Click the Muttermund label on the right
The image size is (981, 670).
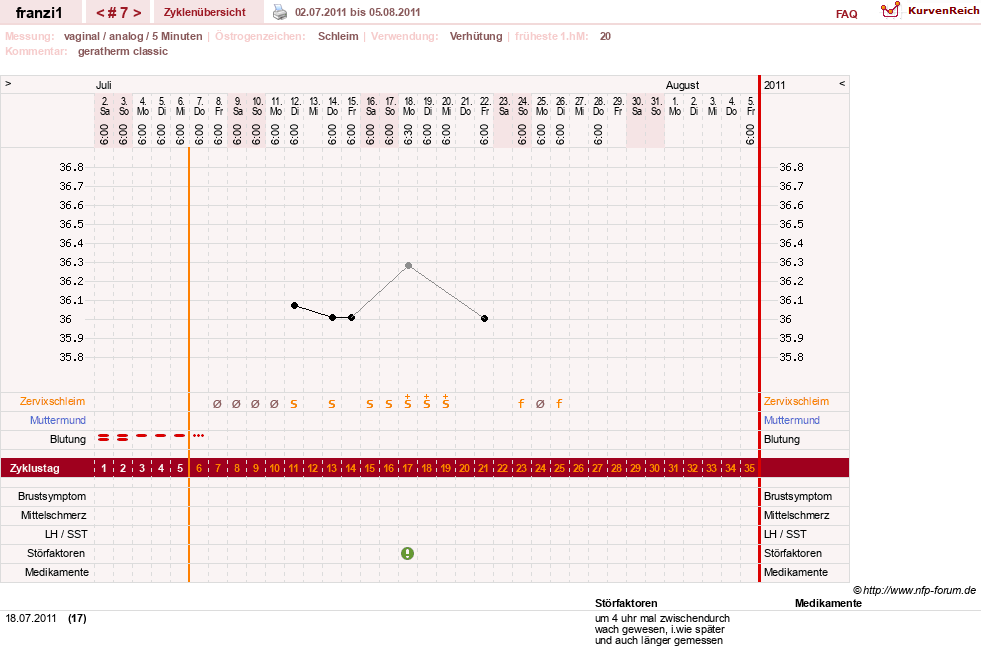click(791, 420)
